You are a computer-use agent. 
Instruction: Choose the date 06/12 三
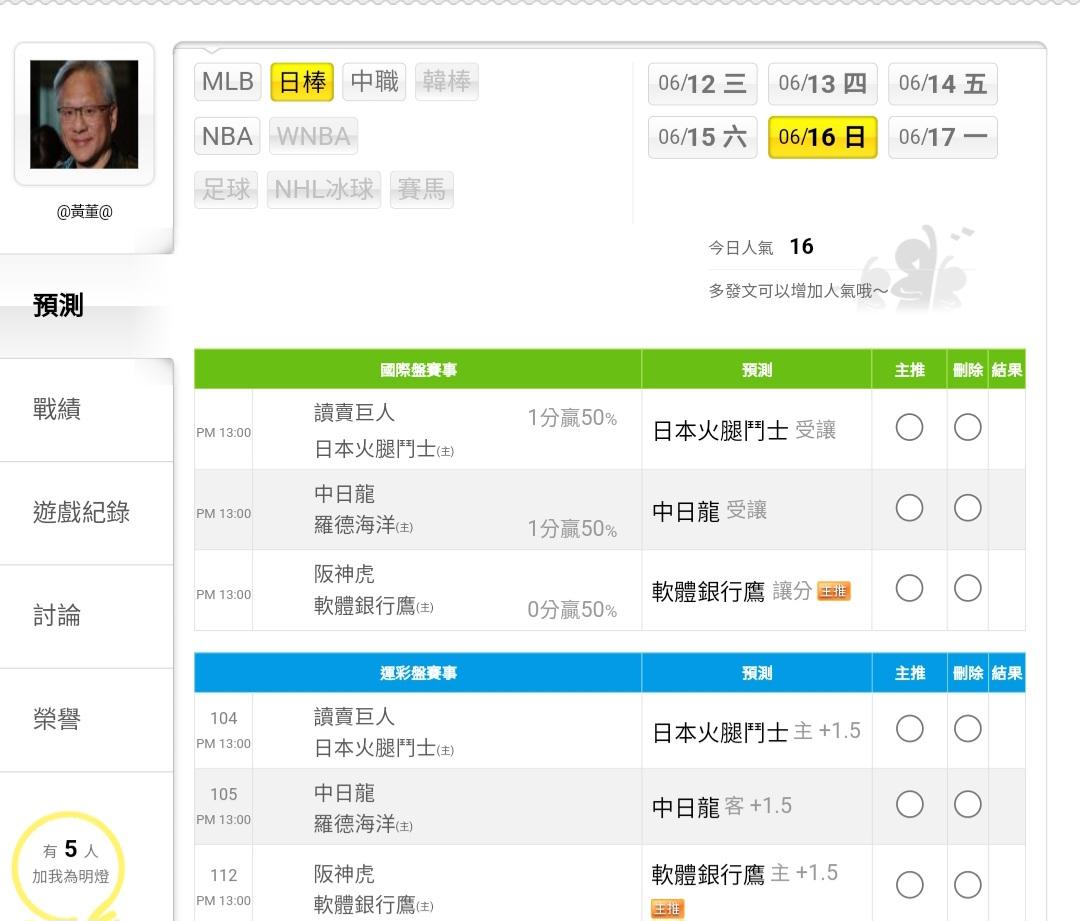coord(702,84)
